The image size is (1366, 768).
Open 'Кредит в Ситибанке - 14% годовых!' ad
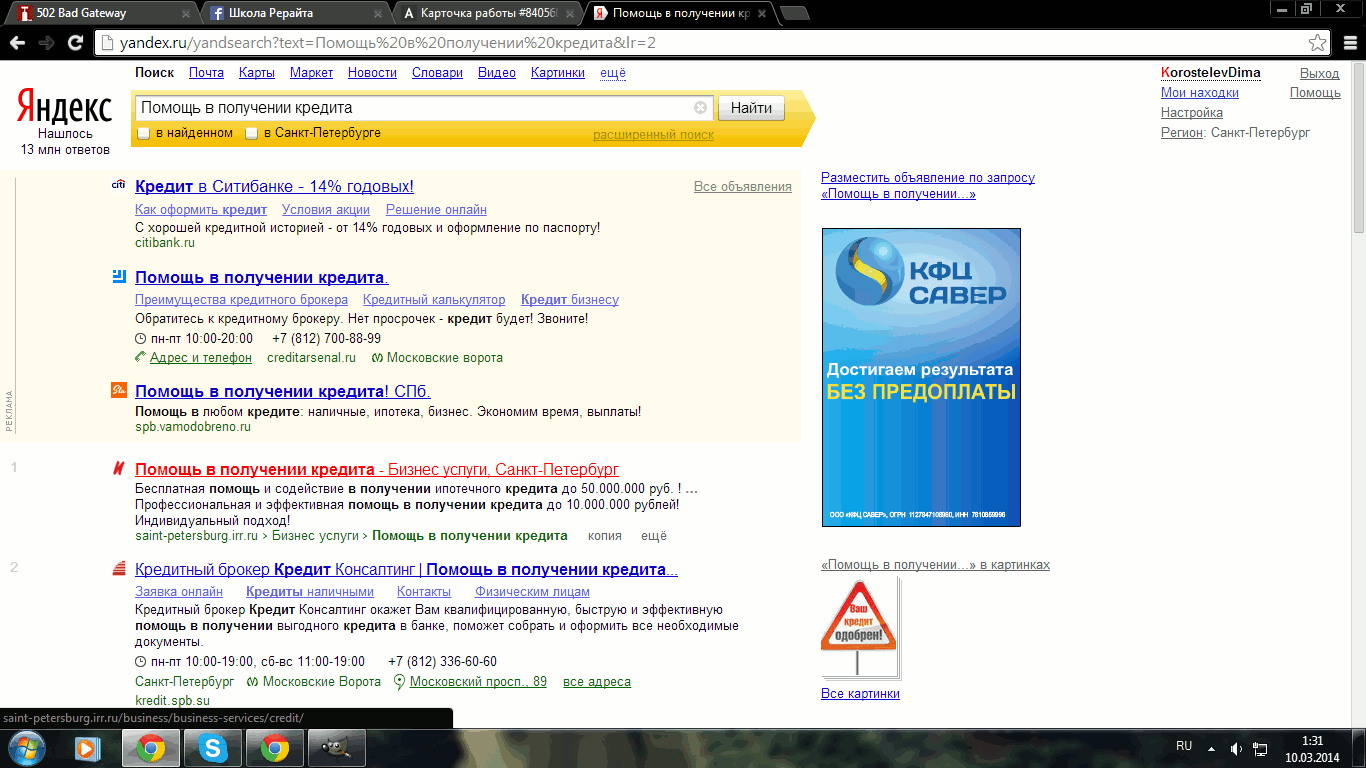click(x=274, y=186)
